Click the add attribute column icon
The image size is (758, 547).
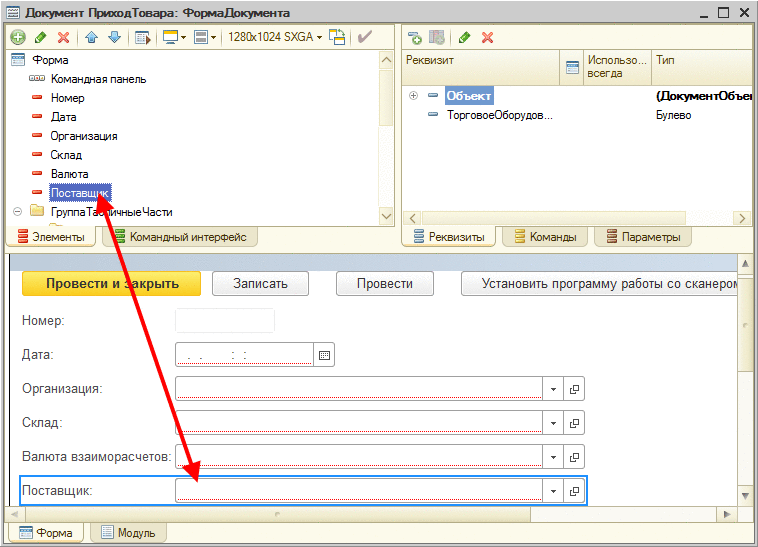[437, 38]
